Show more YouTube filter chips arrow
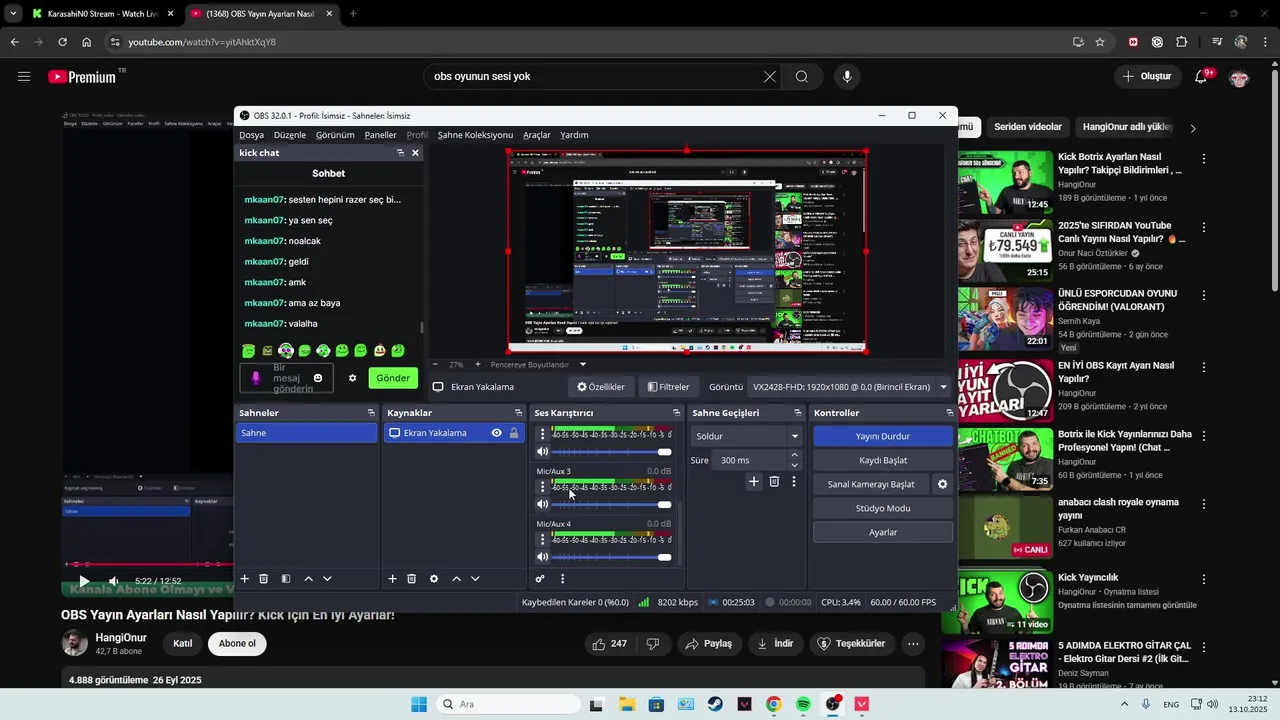The image size is (1280, 720). coord(1192,128)
